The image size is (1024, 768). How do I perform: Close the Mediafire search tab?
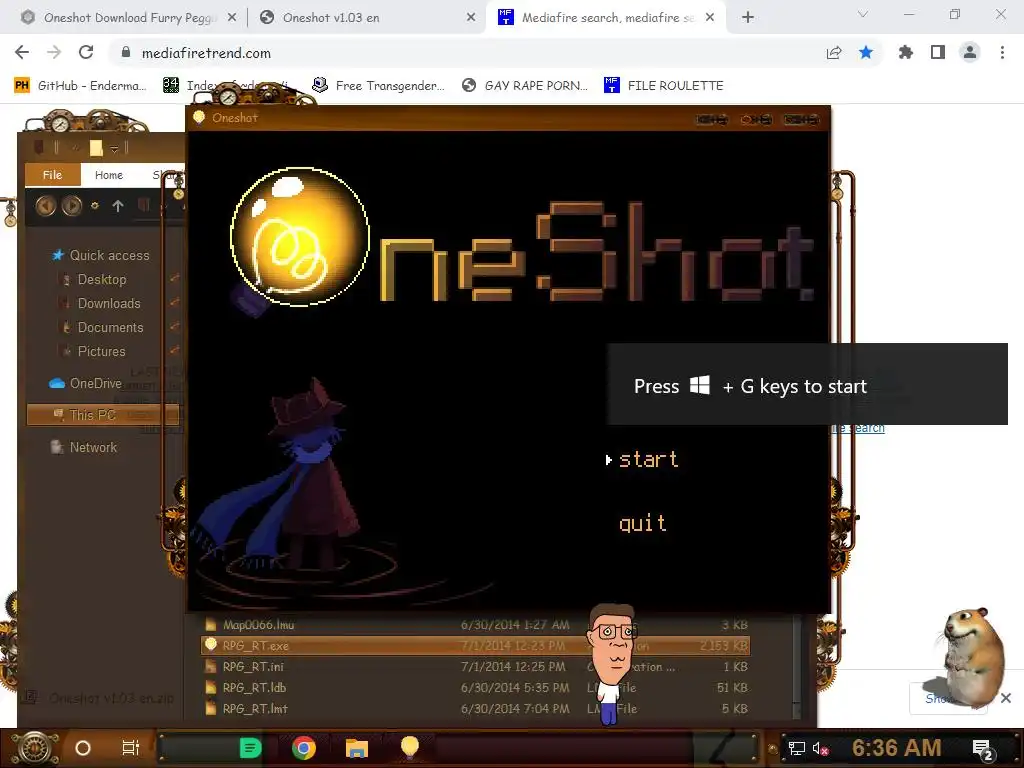pyautogui.click(x=710, y=18)
